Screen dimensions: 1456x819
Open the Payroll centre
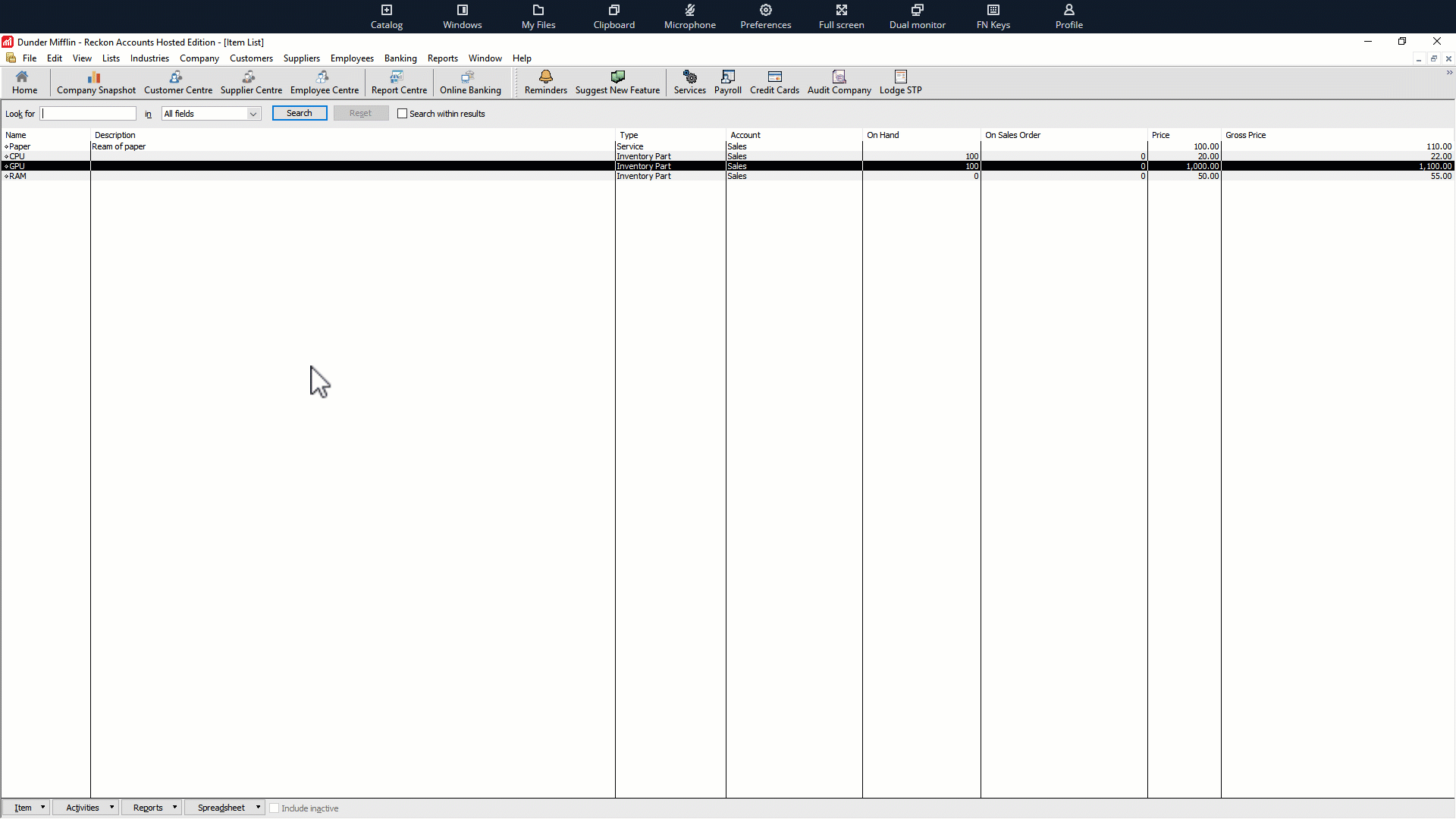click(727, 83)
